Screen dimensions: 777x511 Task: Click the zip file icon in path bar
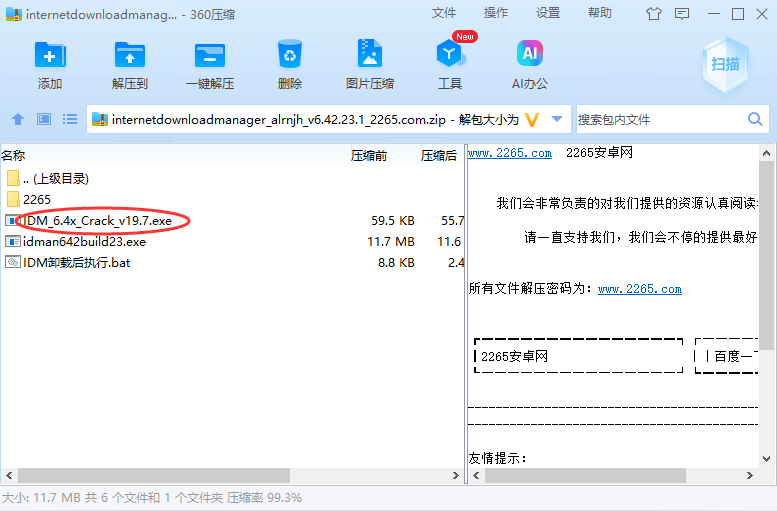point(100,119)
